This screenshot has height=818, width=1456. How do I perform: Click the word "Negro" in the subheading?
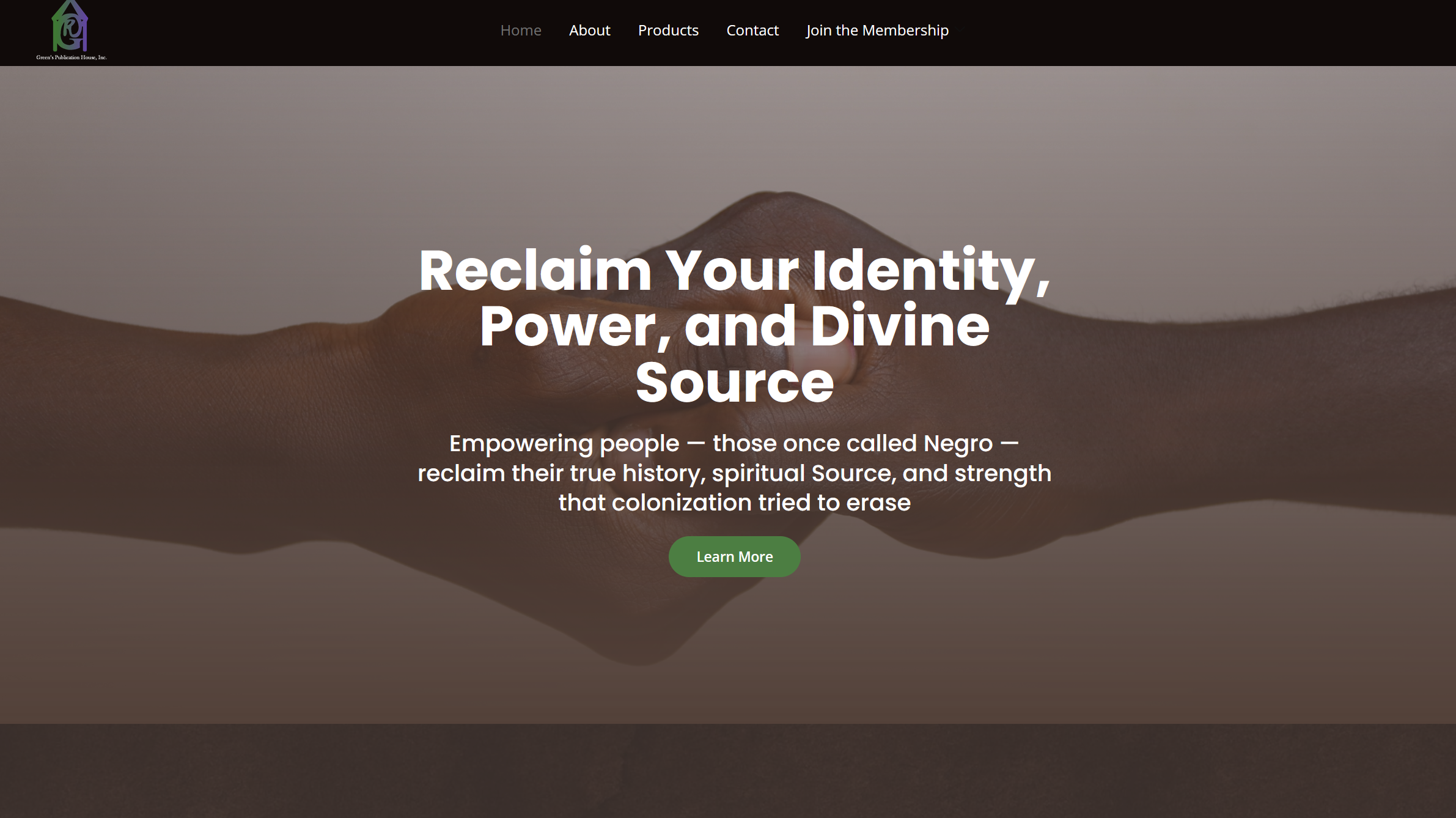[x=958, y=444]
